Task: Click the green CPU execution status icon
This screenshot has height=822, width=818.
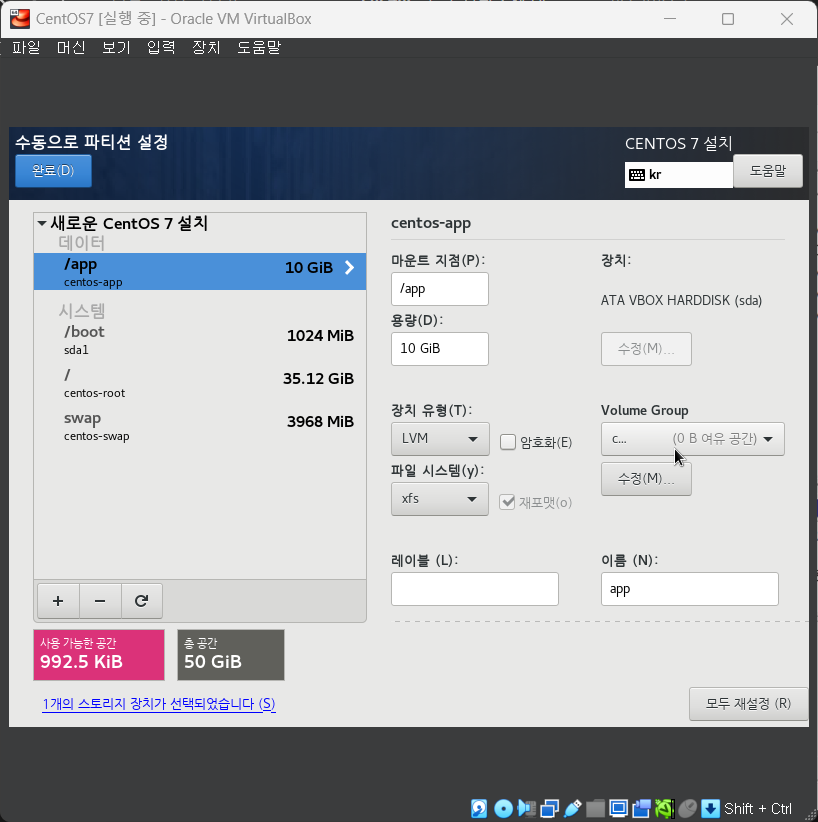Action: click(664, 808)
